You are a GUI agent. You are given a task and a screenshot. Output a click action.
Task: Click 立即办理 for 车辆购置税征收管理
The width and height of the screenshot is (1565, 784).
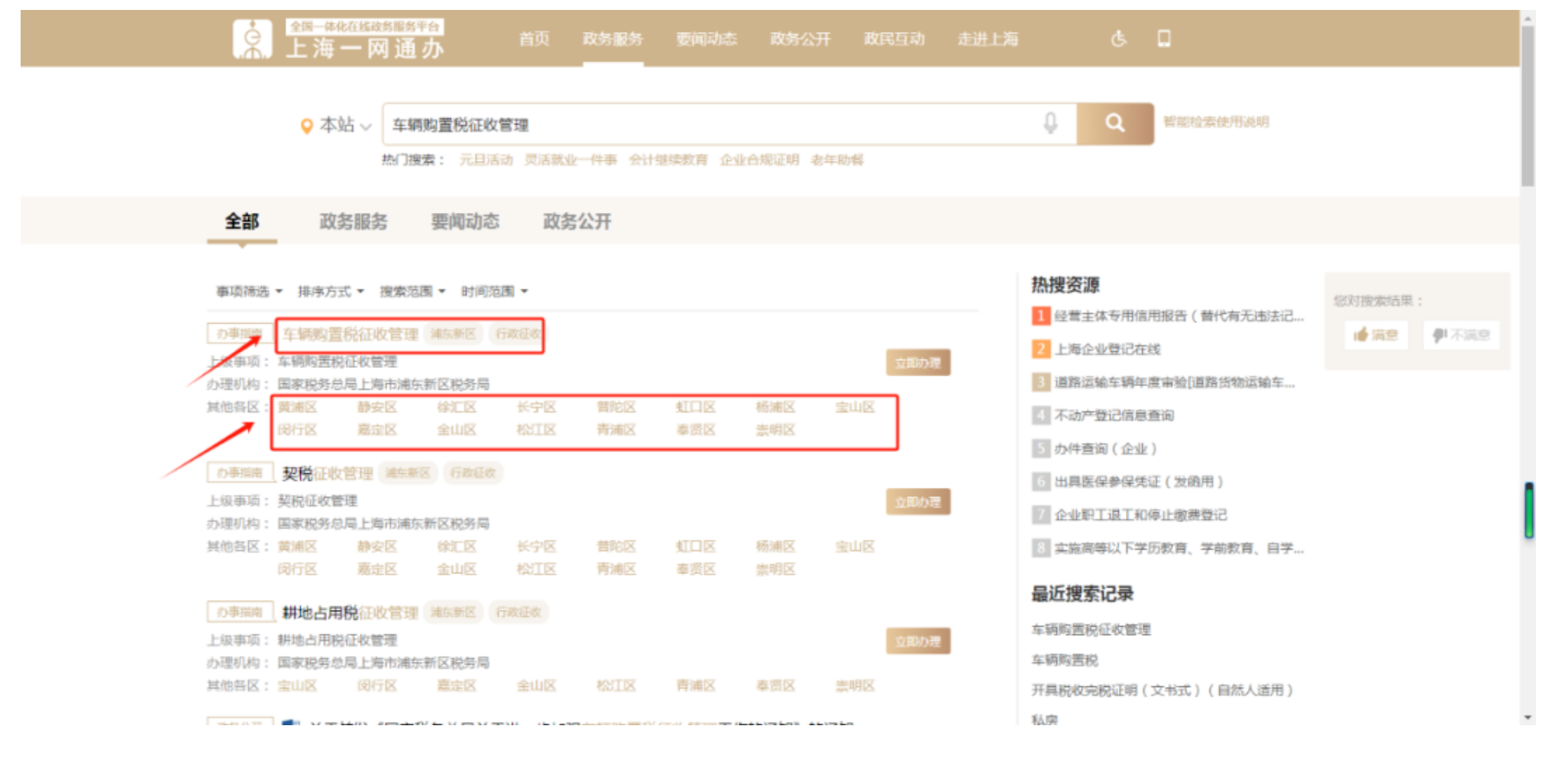[919, 363]
